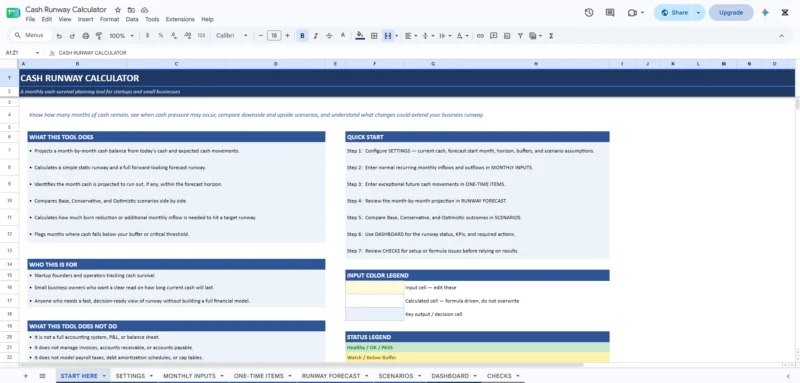Format as percent
Image resolution: width=800 pixels, height=383 pixels.
[x=161, y=36]
